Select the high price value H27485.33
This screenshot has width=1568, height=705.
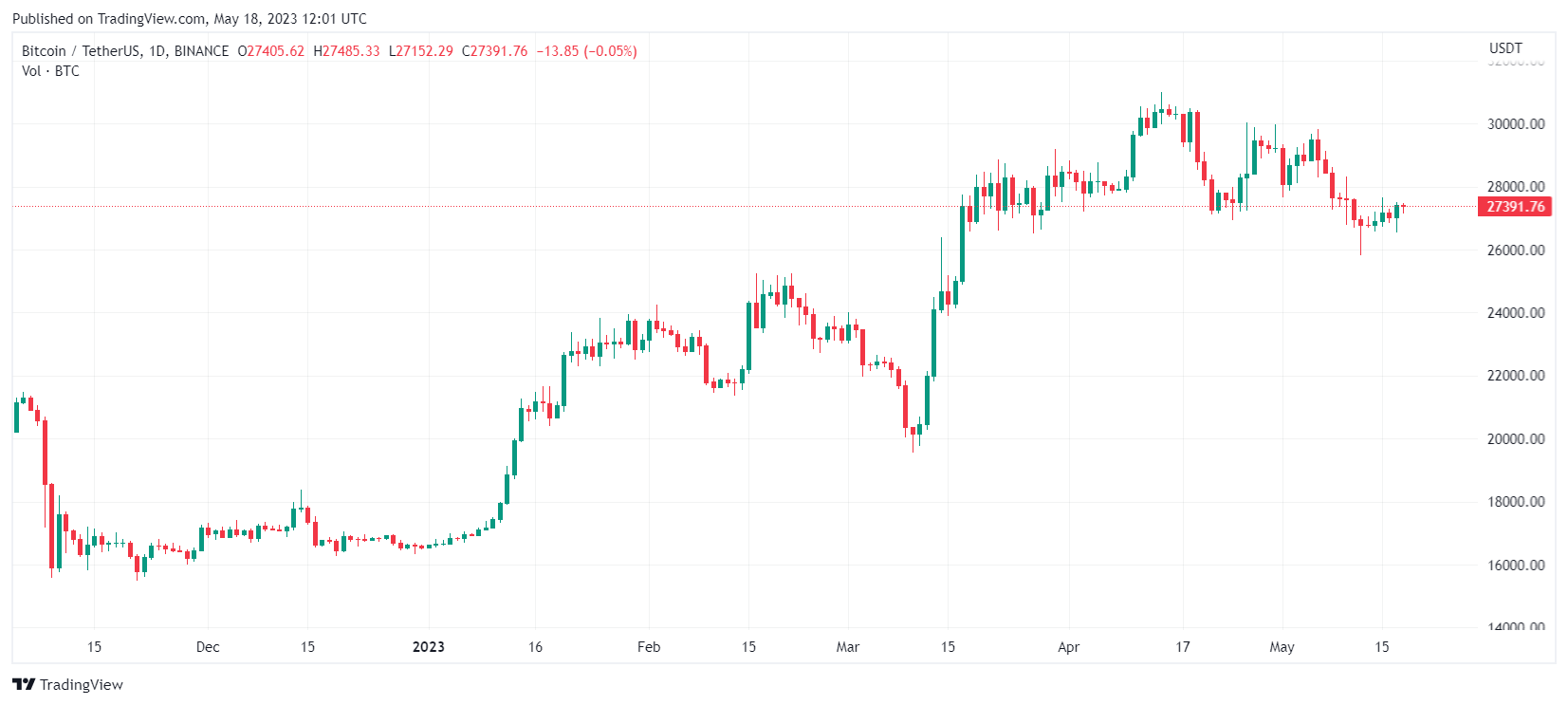pyautogui.click(x=346, y=51)
